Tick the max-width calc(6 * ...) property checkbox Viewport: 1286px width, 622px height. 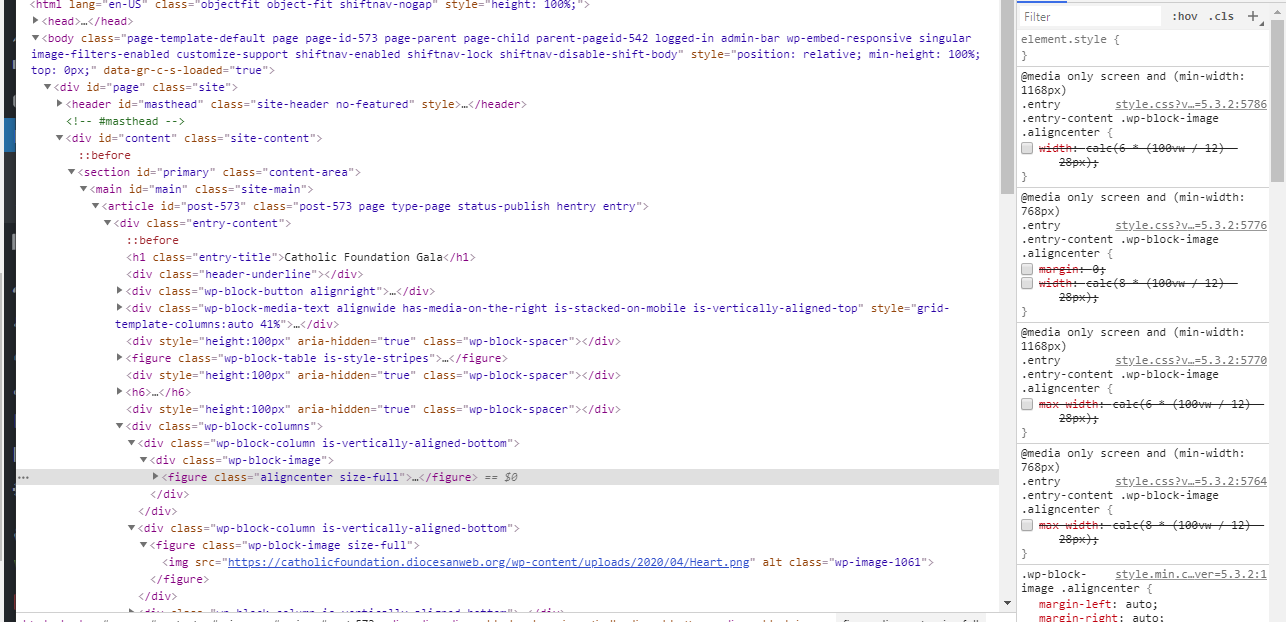click(x=1027, y=405)
